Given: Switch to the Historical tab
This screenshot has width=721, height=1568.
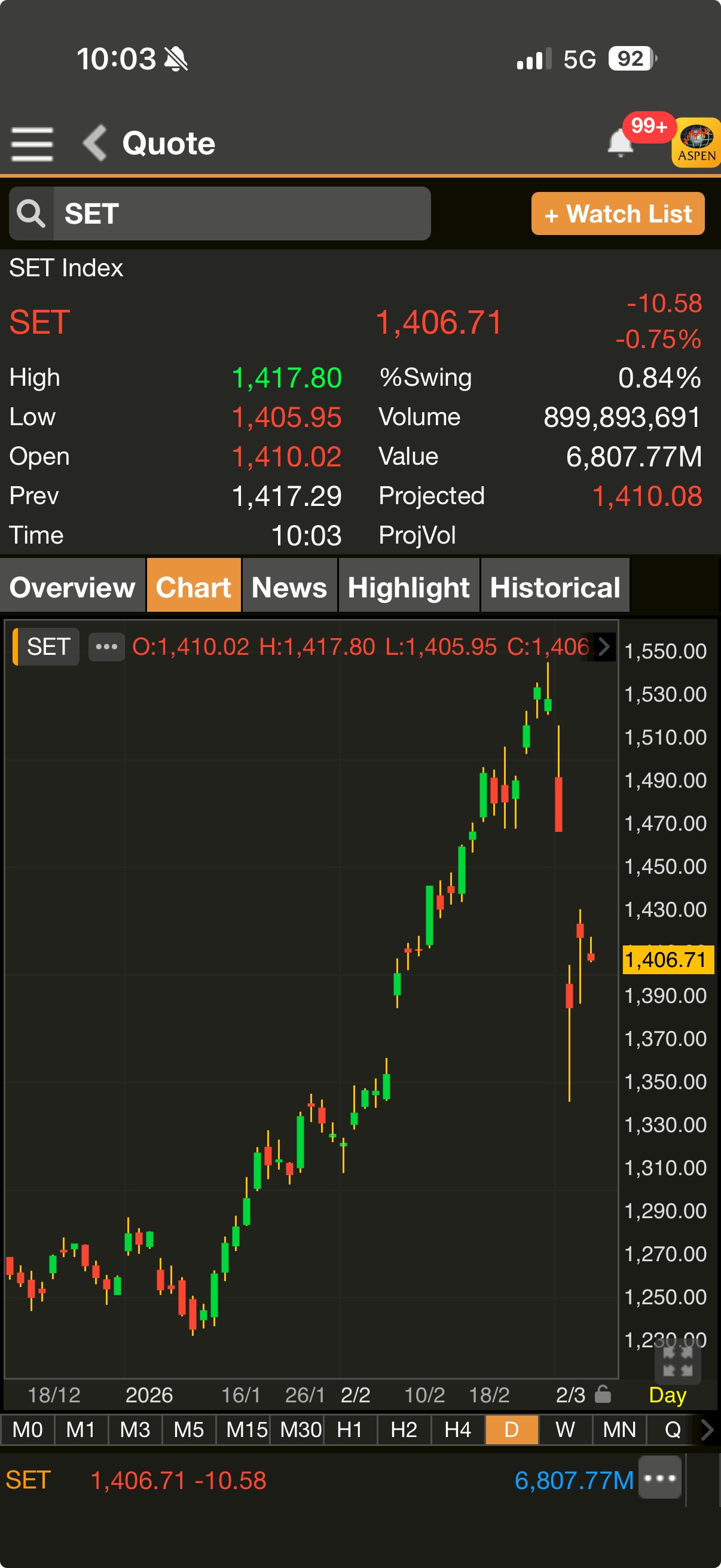Looking at the screenshot, I should 554,587.
